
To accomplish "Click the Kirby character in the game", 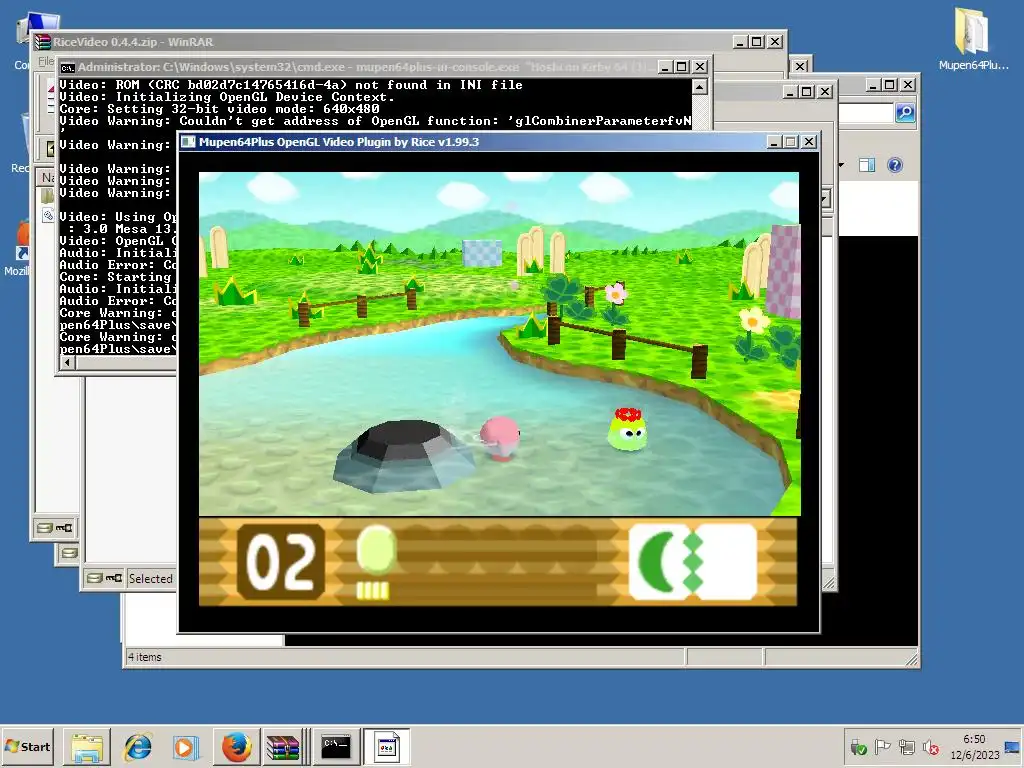I will point(500,438).
